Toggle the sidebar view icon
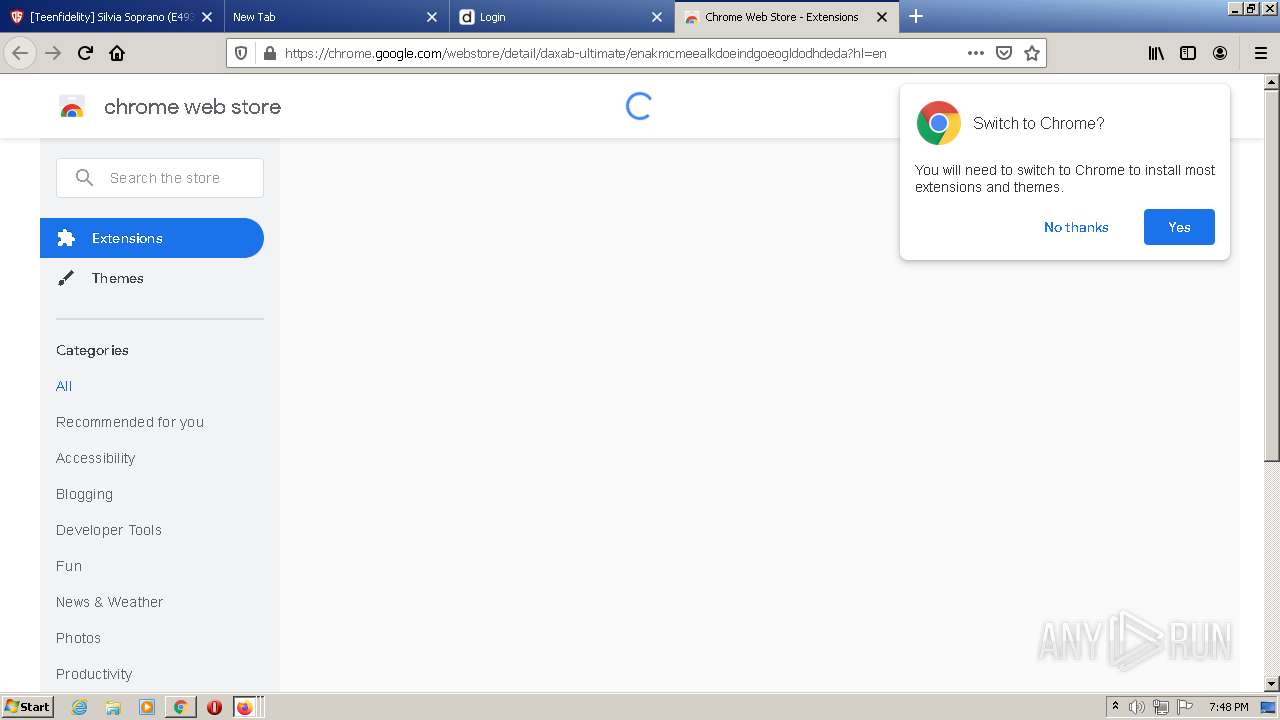 (1188, 53)
